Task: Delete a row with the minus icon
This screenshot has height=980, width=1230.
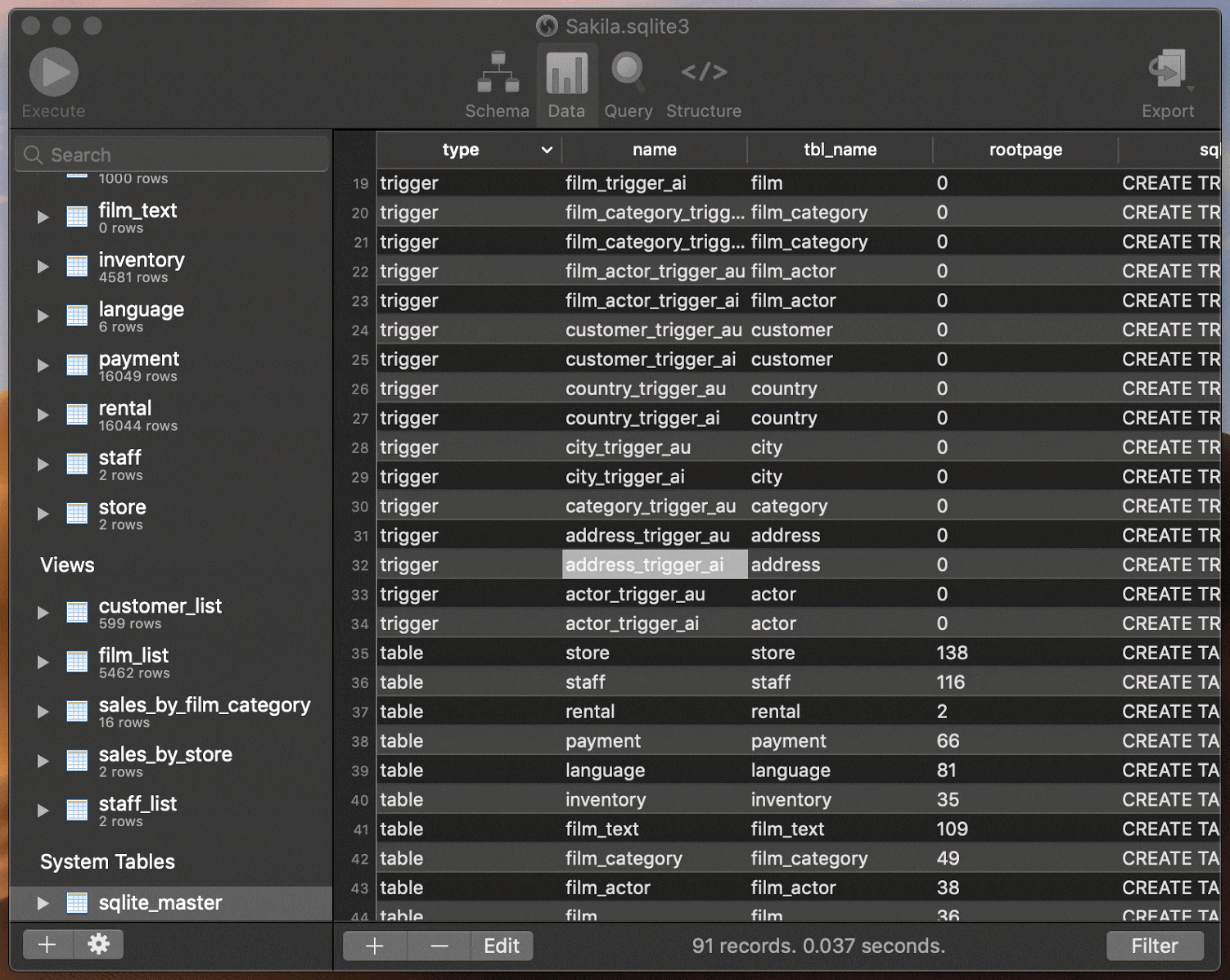Action: click(x=439, y=946)
